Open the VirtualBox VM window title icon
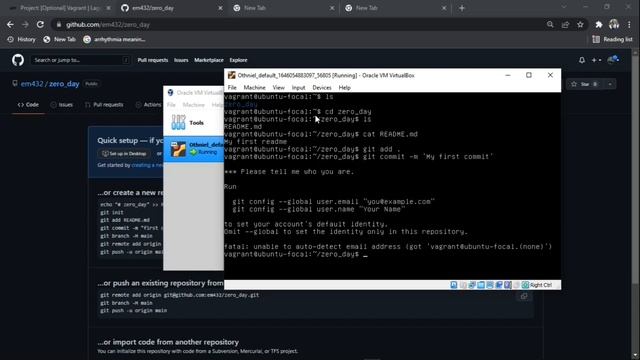This screenshot has width=640, height=360. point(231,75)
